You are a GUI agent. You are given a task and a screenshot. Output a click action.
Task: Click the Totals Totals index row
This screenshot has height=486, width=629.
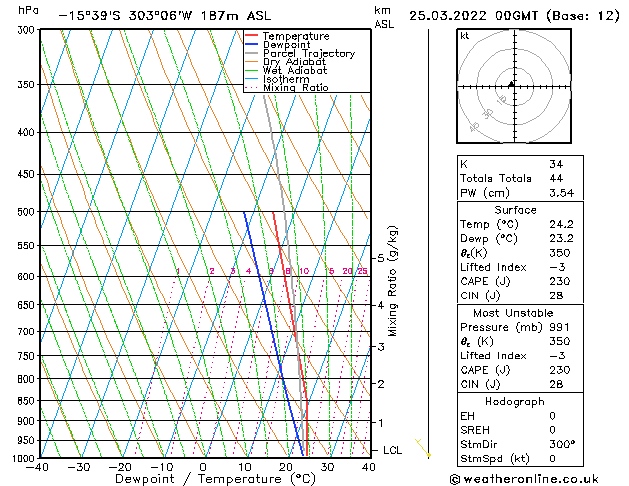tap(520, 178)
